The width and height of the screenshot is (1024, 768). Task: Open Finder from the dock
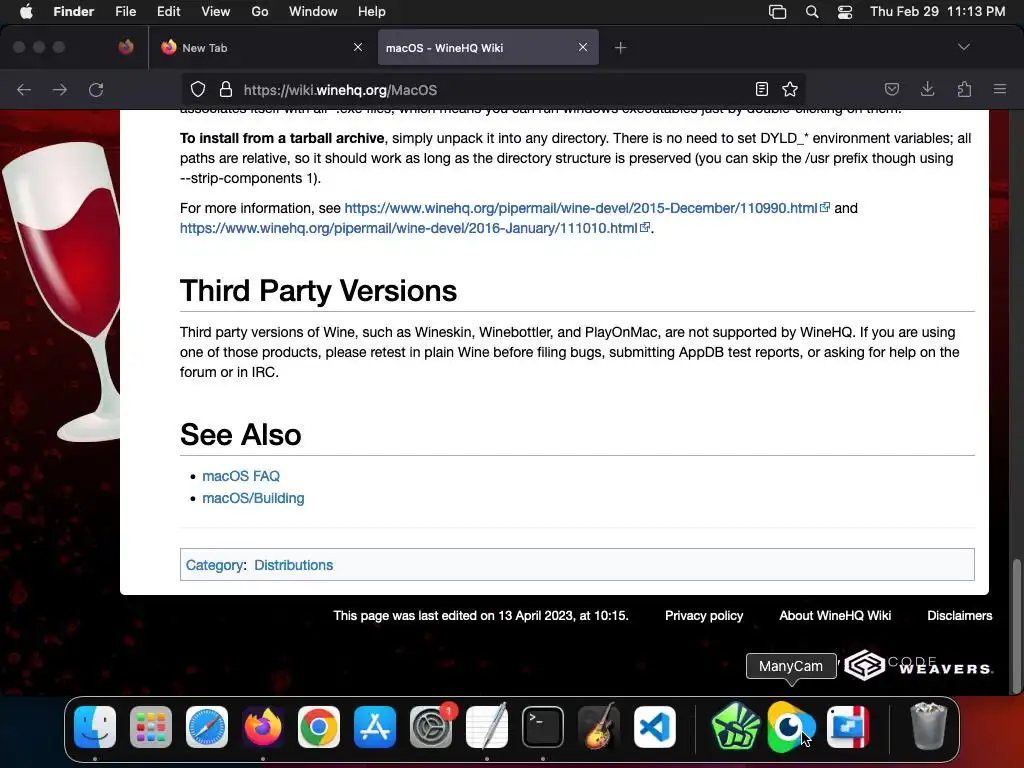(x=95, y=727)
